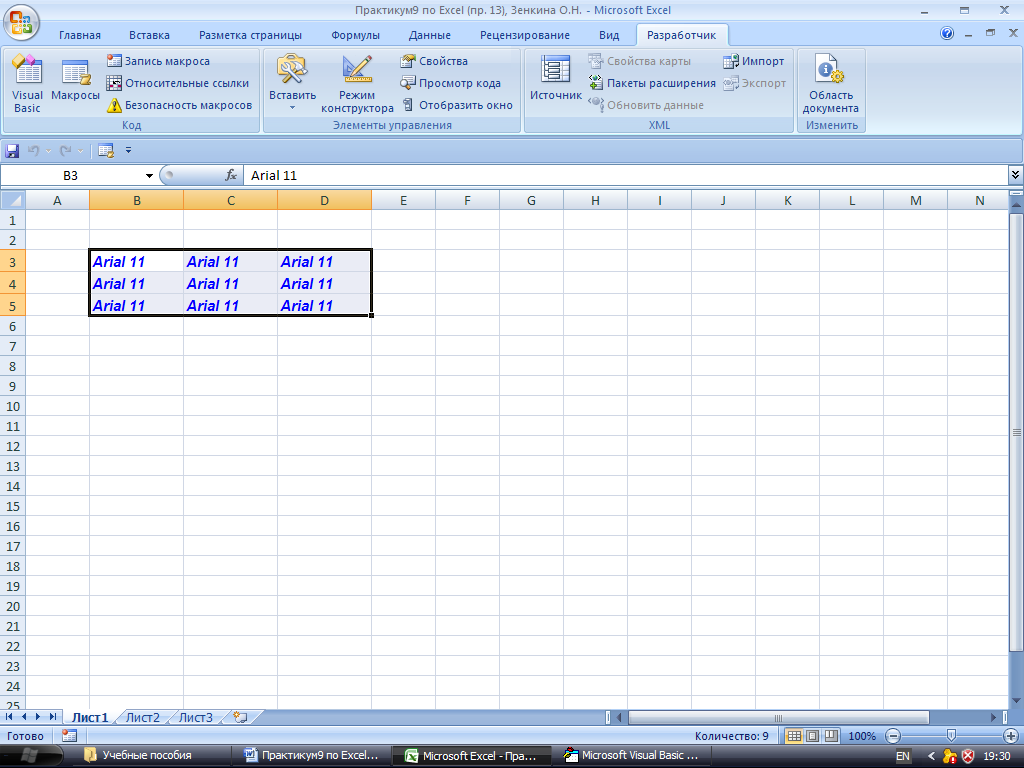Open the Рецензирование tab
The image size is (1024, 768).
coord(524,35)
